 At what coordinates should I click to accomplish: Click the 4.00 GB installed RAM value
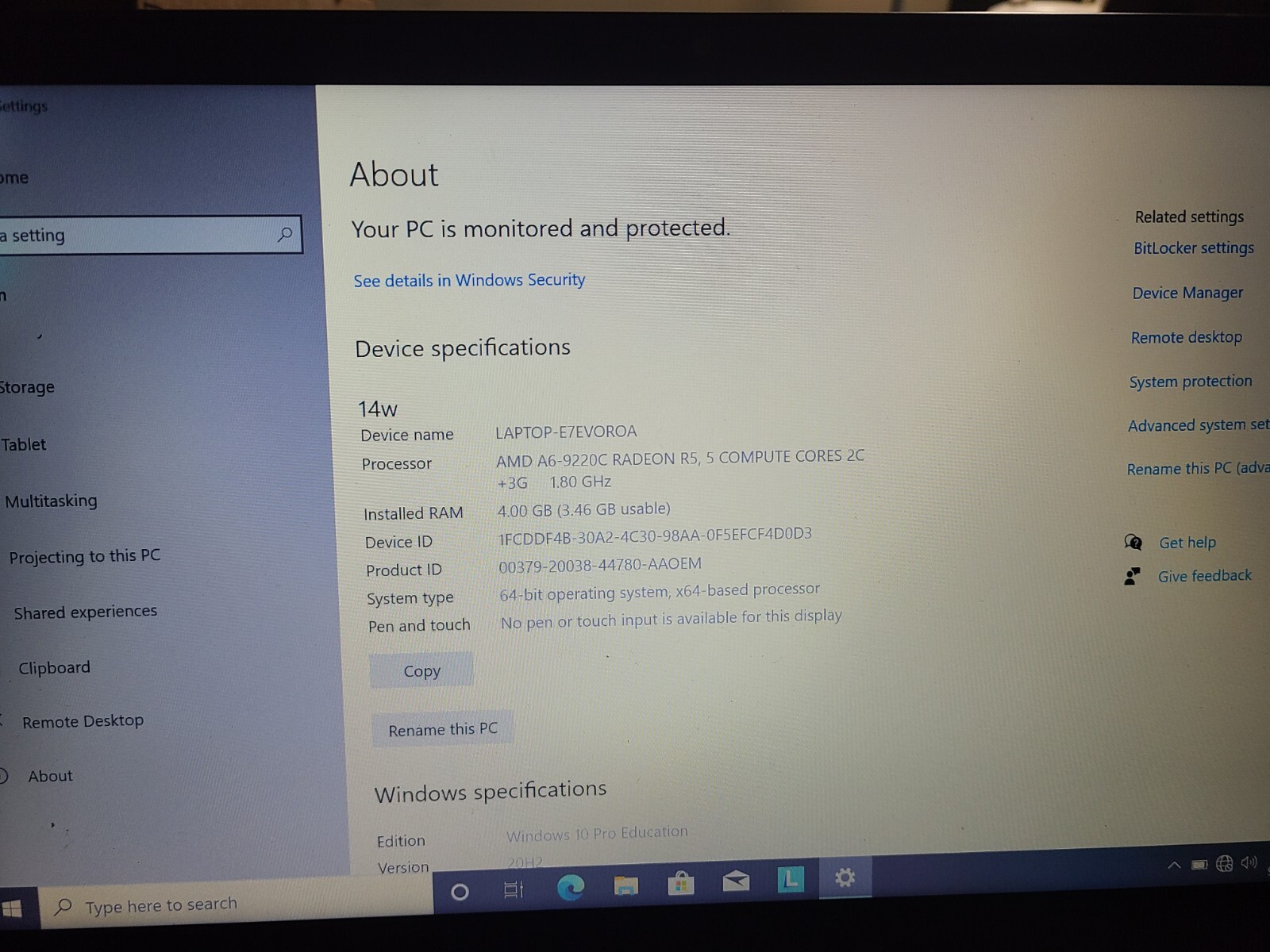pos(583,509)
